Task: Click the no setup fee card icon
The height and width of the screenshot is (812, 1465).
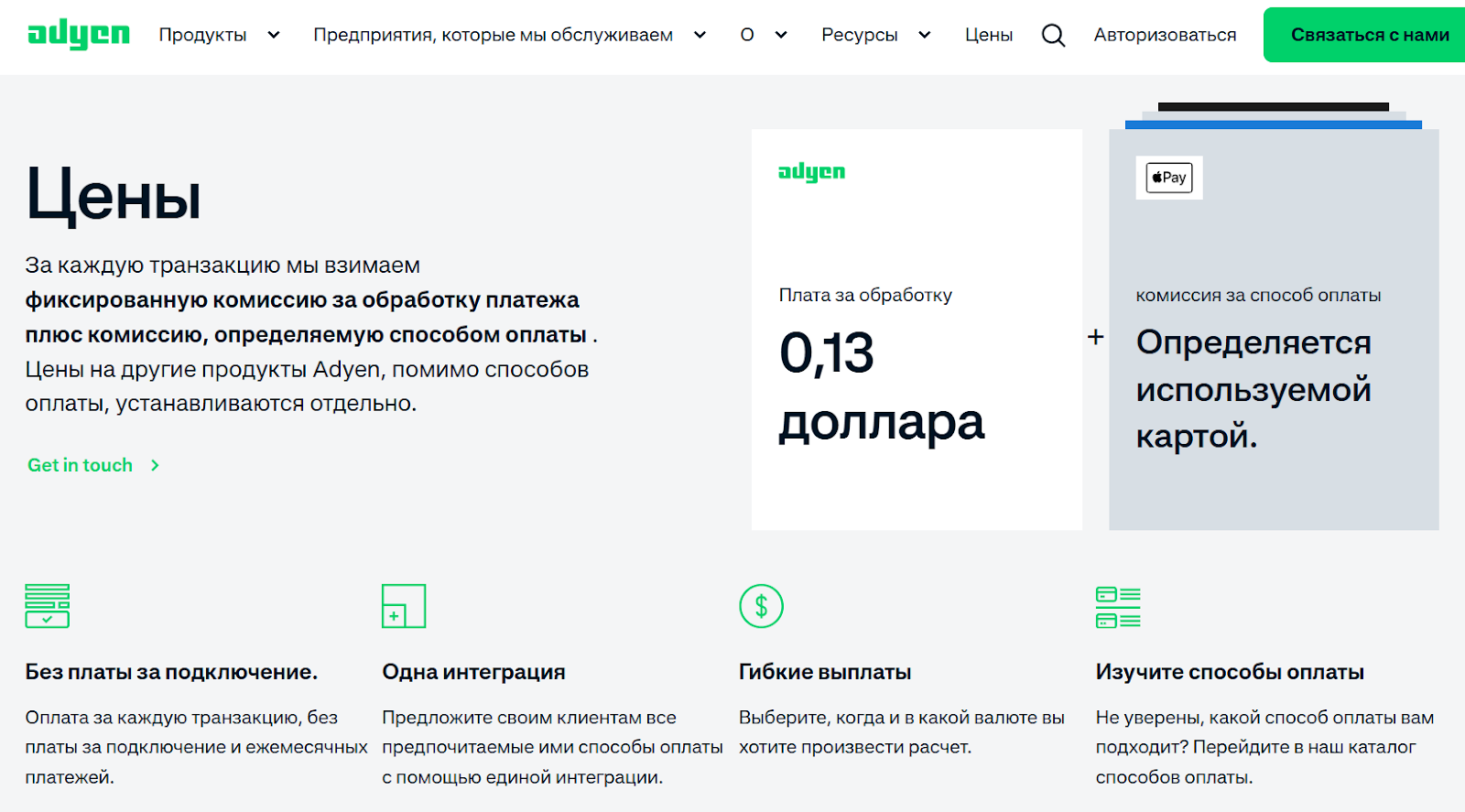Action: [48, 606]
